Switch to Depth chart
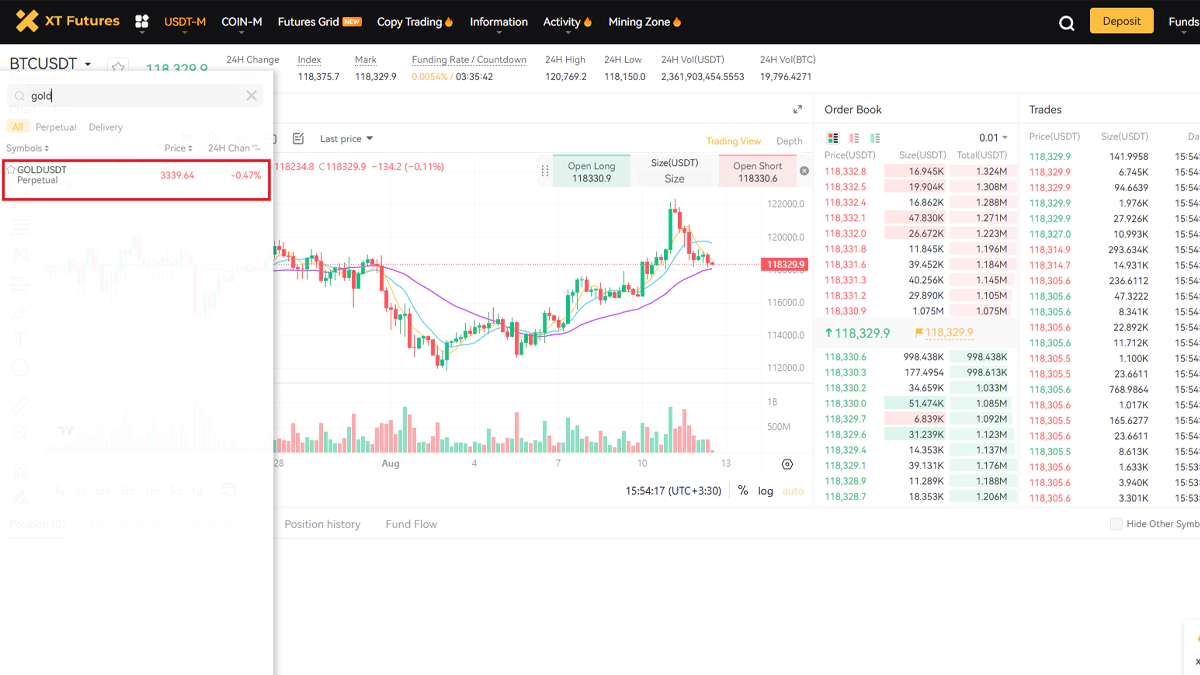The image size is (1200, 675). pos(790,141)
